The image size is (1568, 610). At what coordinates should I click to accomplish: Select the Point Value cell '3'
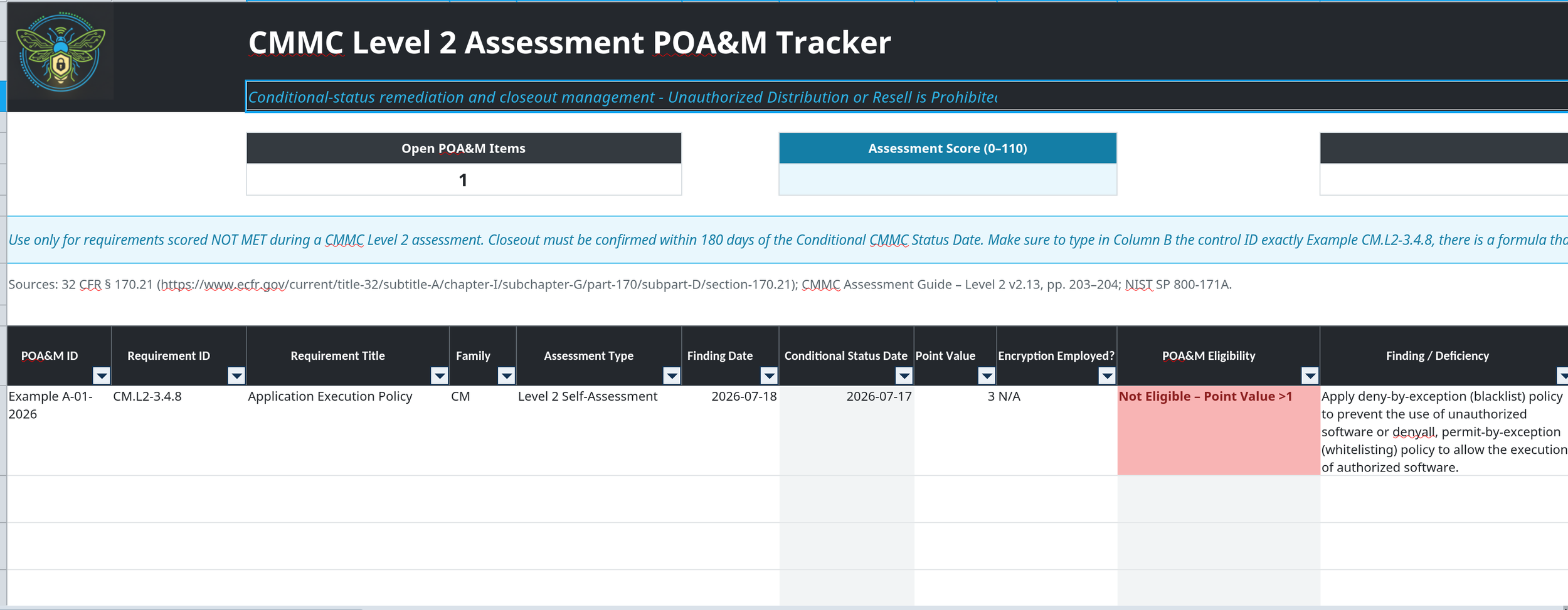click(955, 430)
